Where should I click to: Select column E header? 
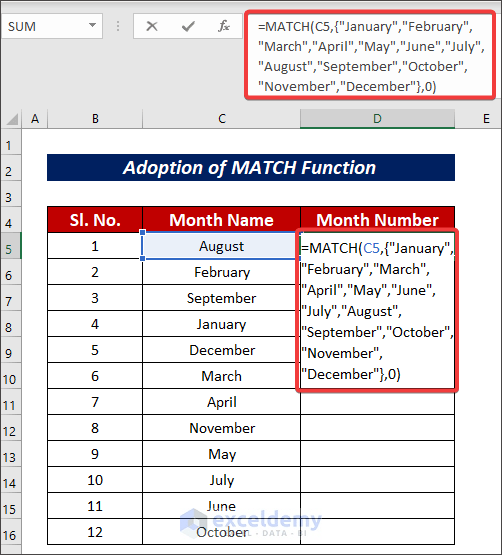478,119
